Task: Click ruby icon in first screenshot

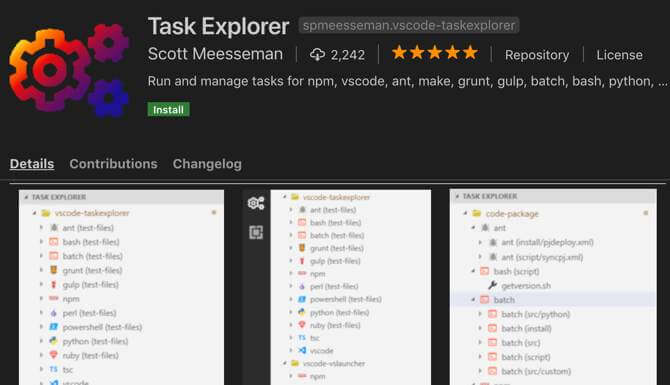Action: [53, 355]
